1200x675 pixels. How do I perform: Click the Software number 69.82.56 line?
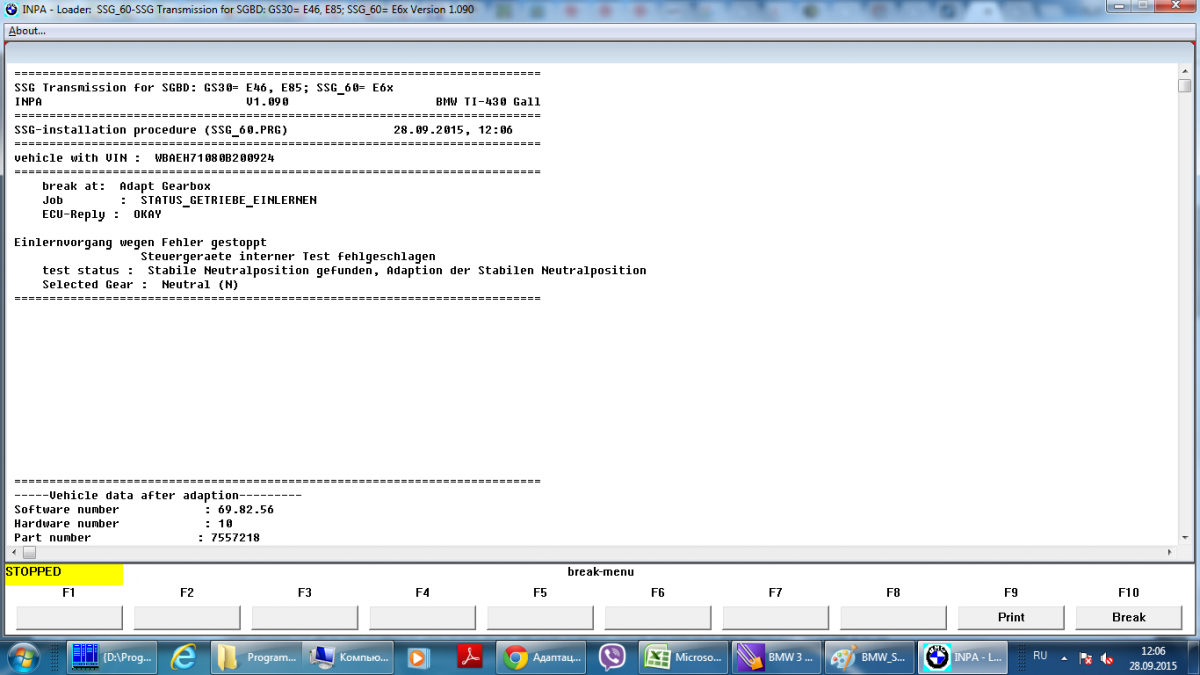click(144, 509)
